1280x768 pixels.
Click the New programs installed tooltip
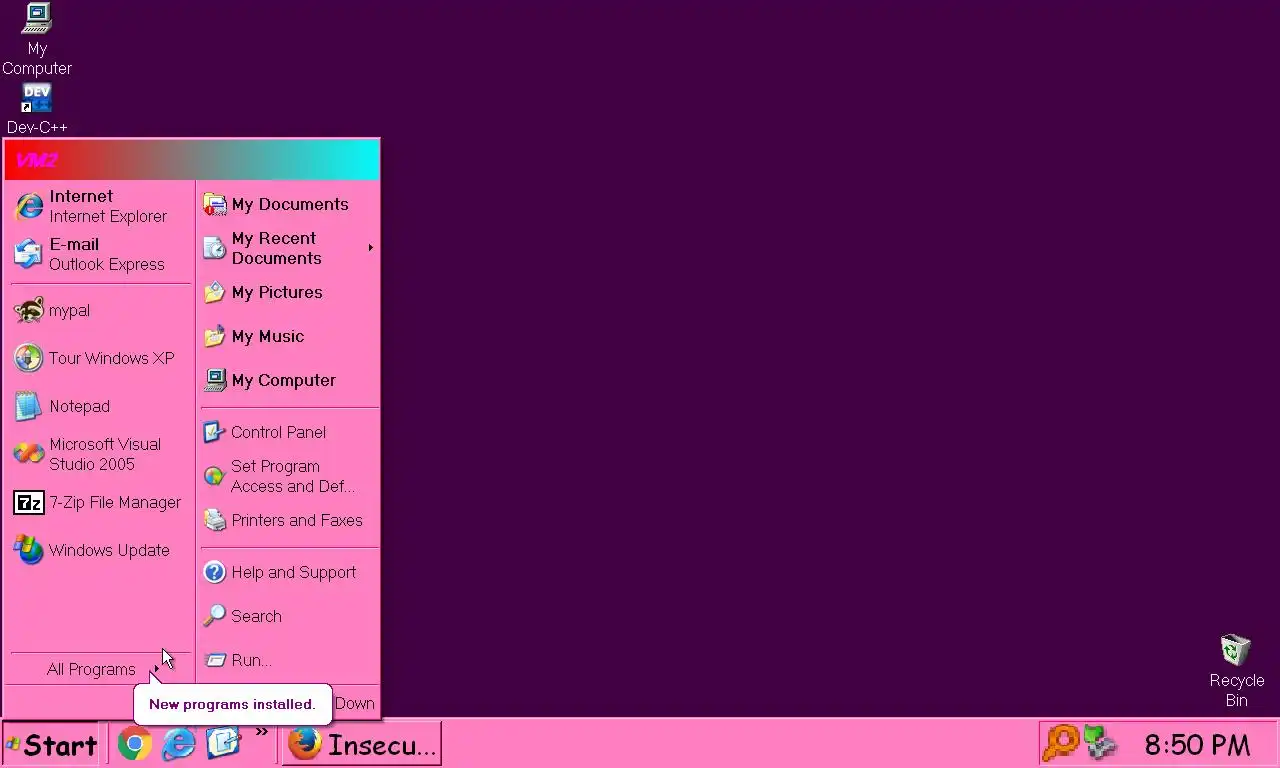coord(232,704)
